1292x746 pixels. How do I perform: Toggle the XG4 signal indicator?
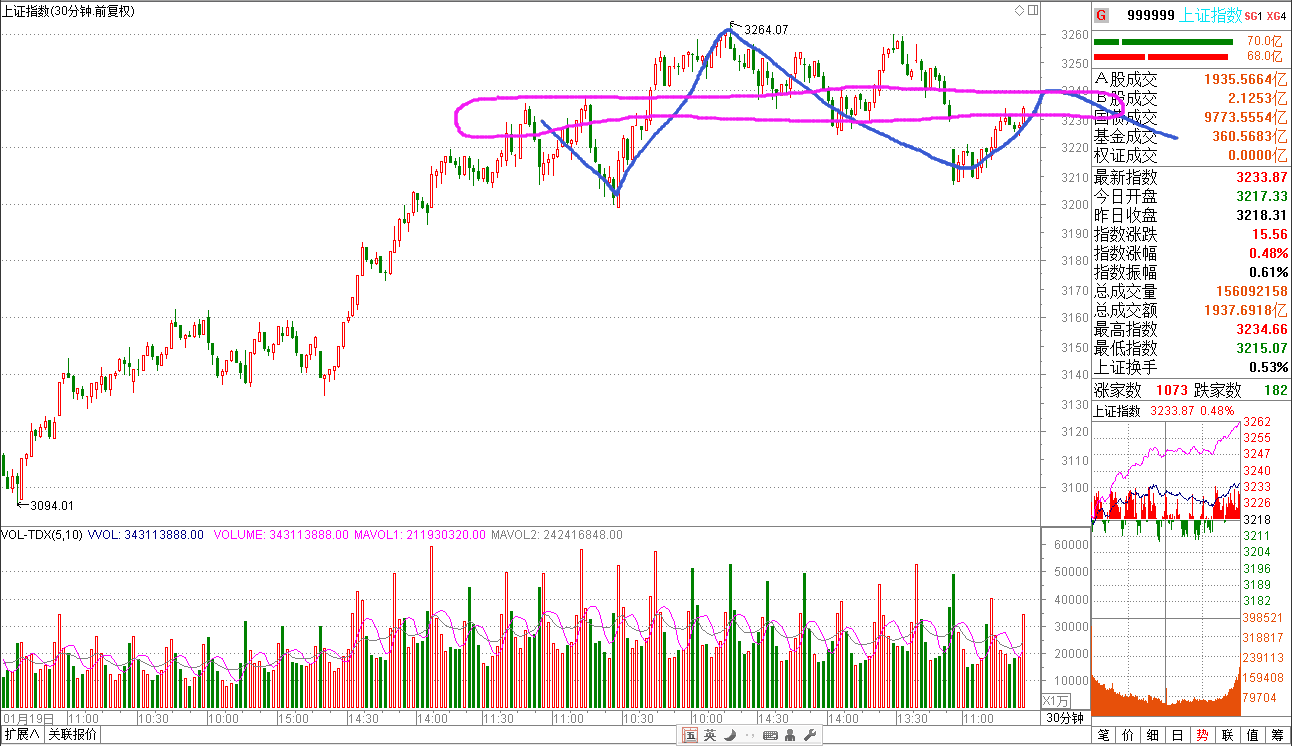tap(1276, 15)
